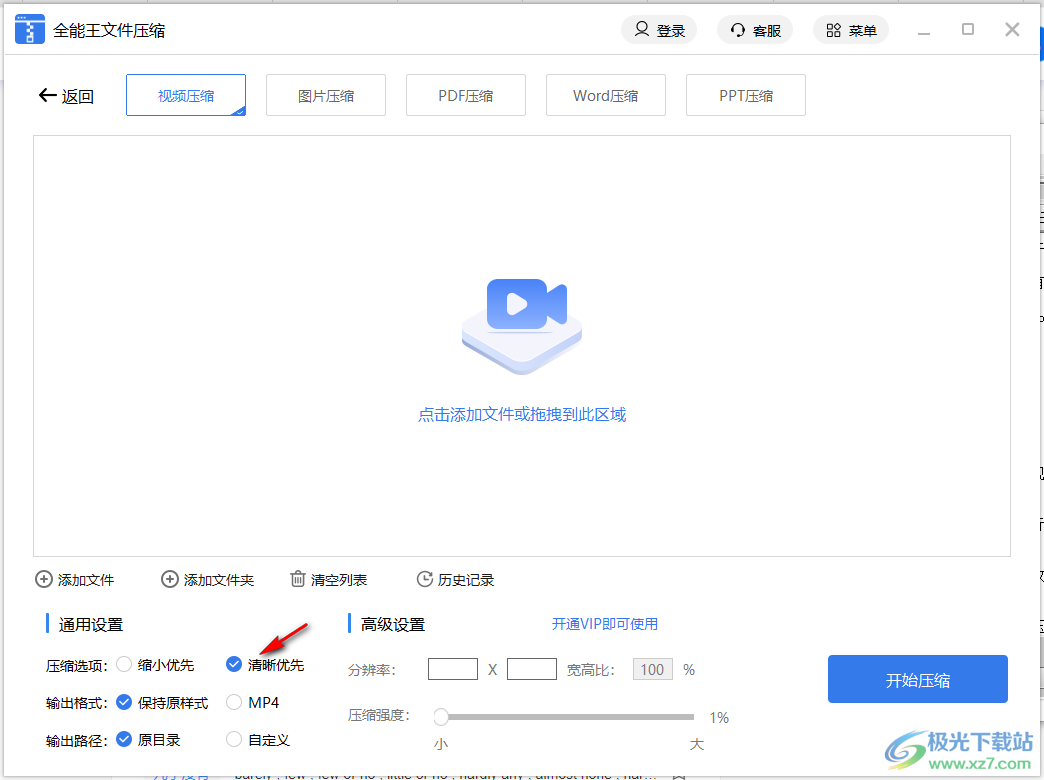Click the resolution height input field
The height and width of the screenshot is (780, 1044).
531,669
